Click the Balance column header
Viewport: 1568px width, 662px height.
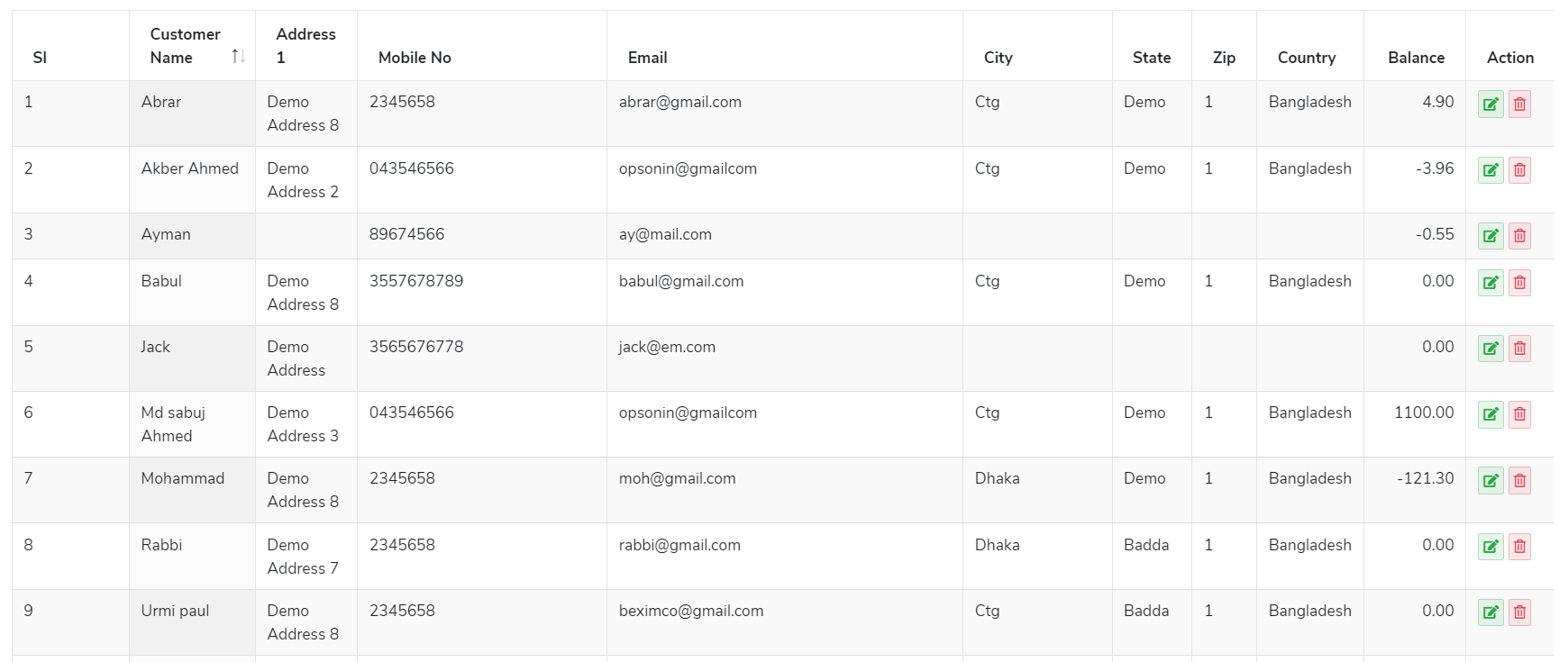(1416, 58)
